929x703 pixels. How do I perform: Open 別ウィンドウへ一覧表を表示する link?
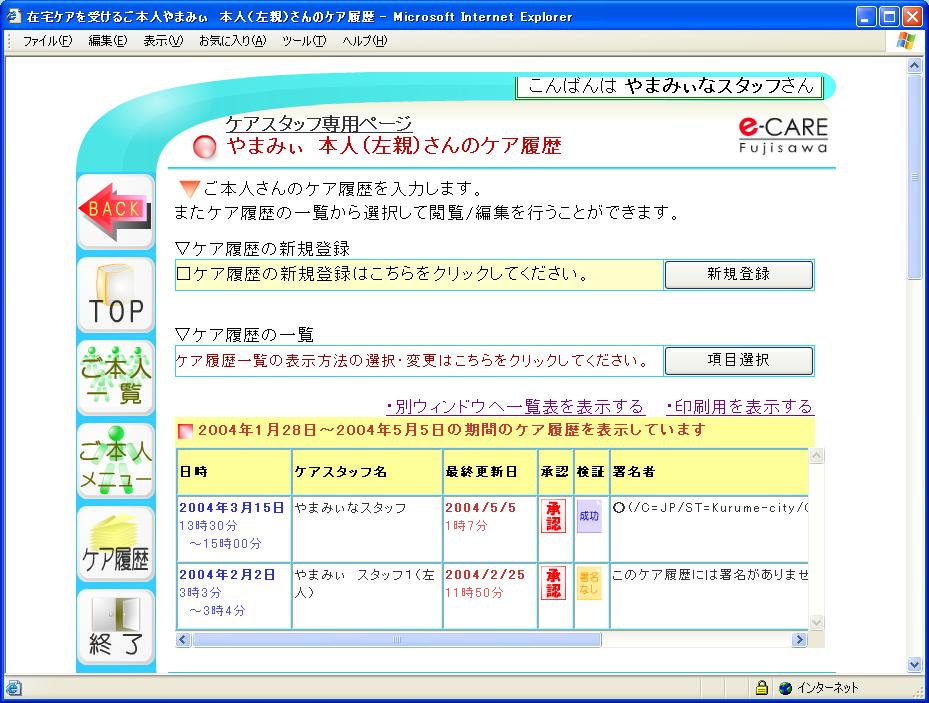pos(515,406)
